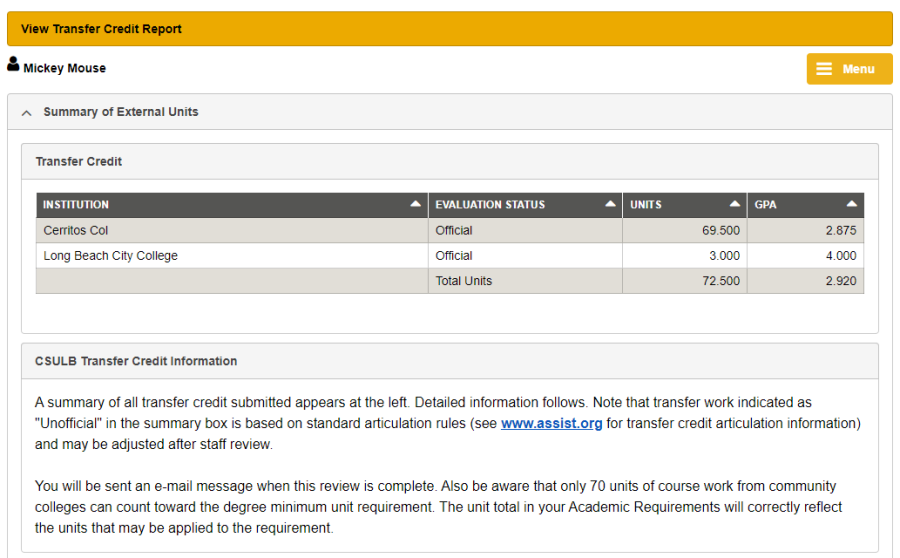Image resolution: width=900 pixels, height=558 pixels.
Task: Click the 2.875 GPA value
Action: pos(841,230)
